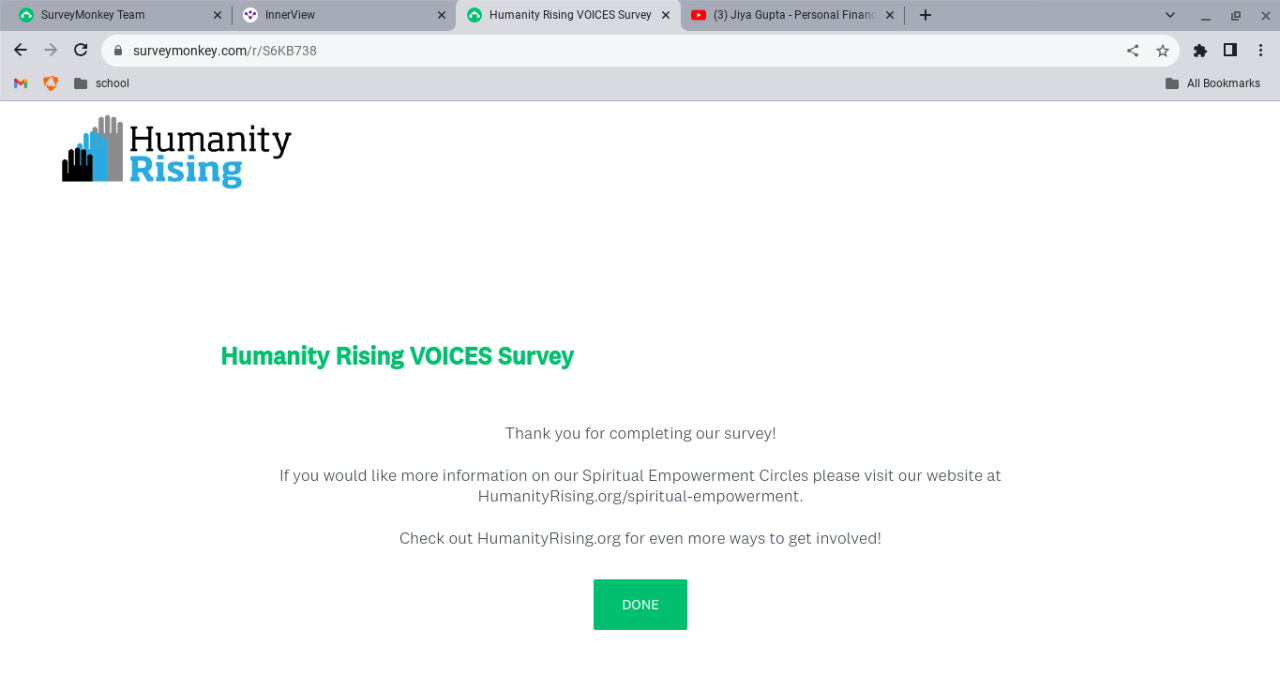Open the school bookmarks folder
This screenshot has height=674, width=1280.
coord(102,83)
